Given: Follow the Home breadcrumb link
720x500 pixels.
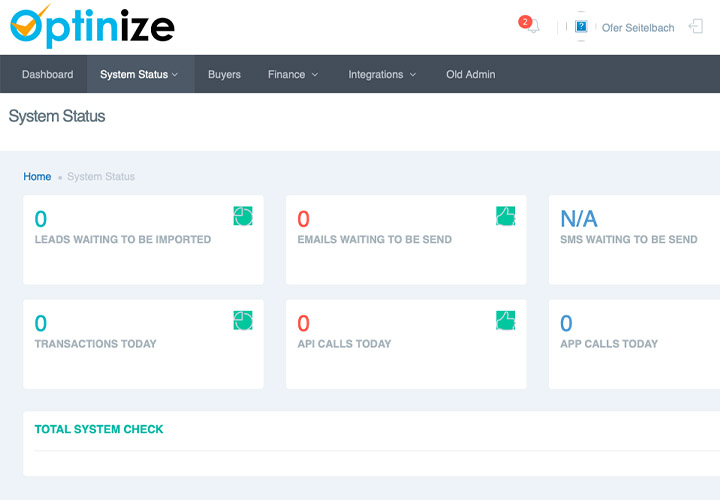Looking at the screenshot, I should pyautogui.click(x=37, y=177).
